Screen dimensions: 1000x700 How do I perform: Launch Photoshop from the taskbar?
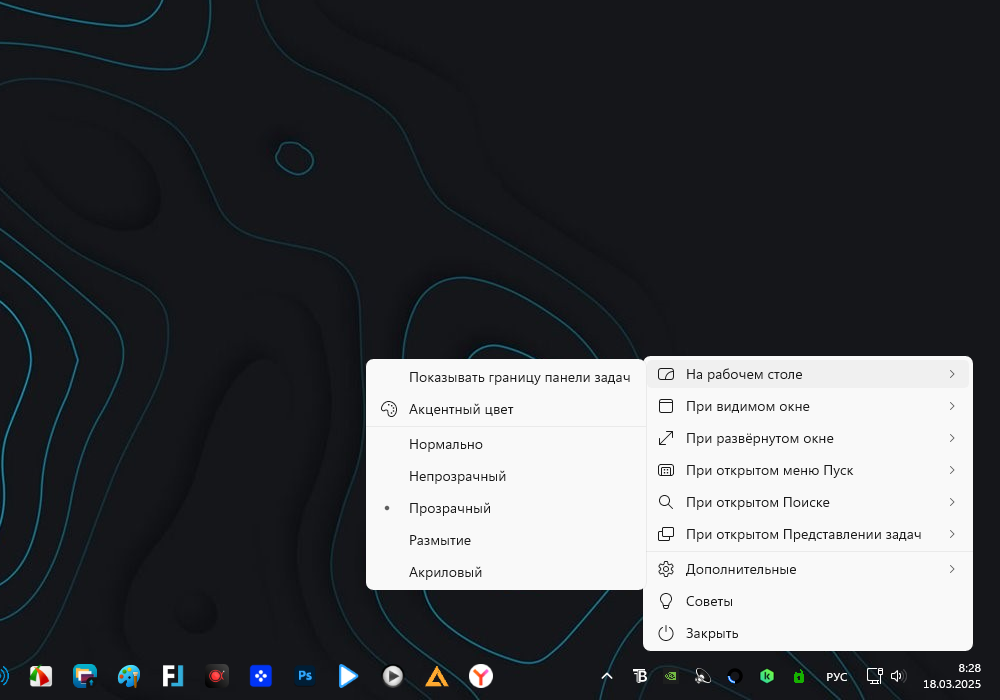[x=305, y=676]
